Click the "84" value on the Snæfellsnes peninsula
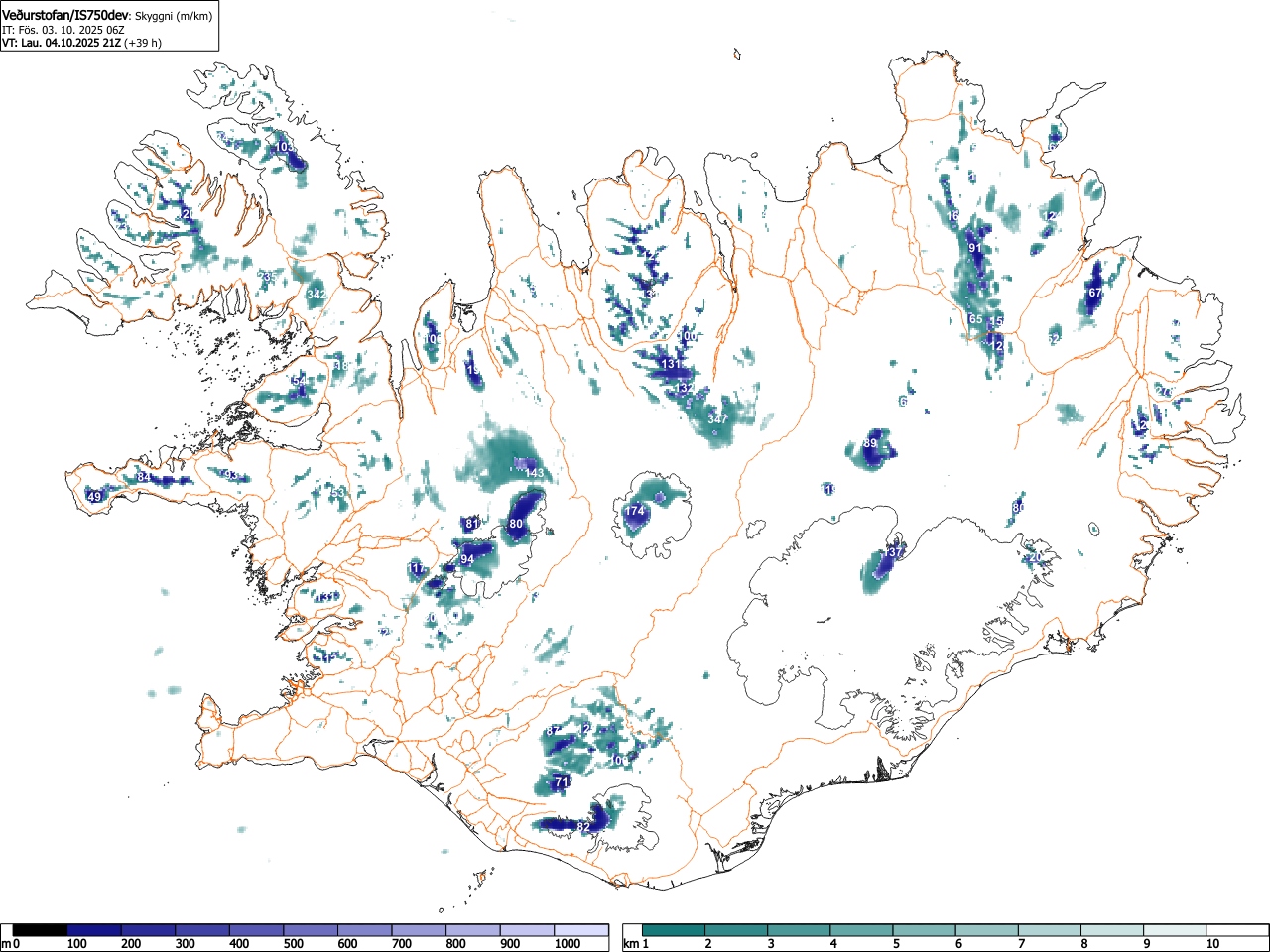This screenshot has width=1270, height=952. click(x=144, y=478)
